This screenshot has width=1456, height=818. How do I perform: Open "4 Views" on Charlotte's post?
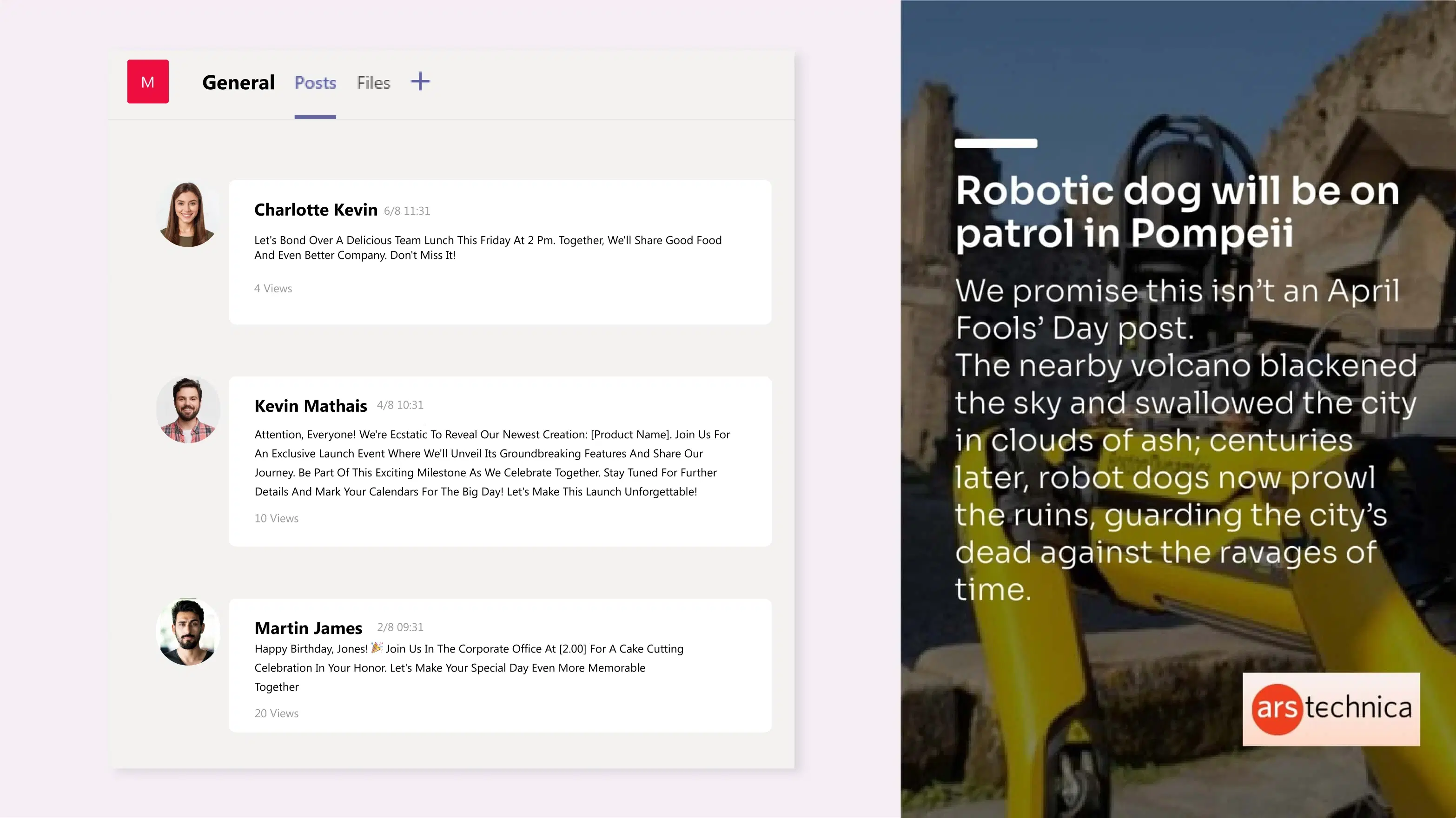[273, 288]
